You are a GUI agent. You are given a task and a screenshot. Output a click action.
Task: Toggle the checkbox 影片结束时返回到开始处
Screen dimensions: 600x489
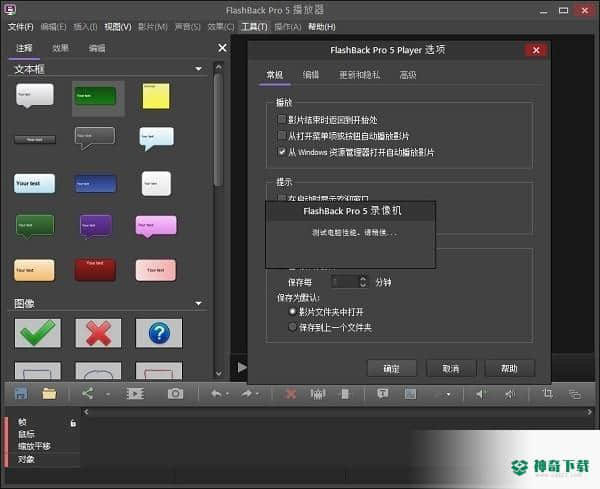tap(282, 119)
